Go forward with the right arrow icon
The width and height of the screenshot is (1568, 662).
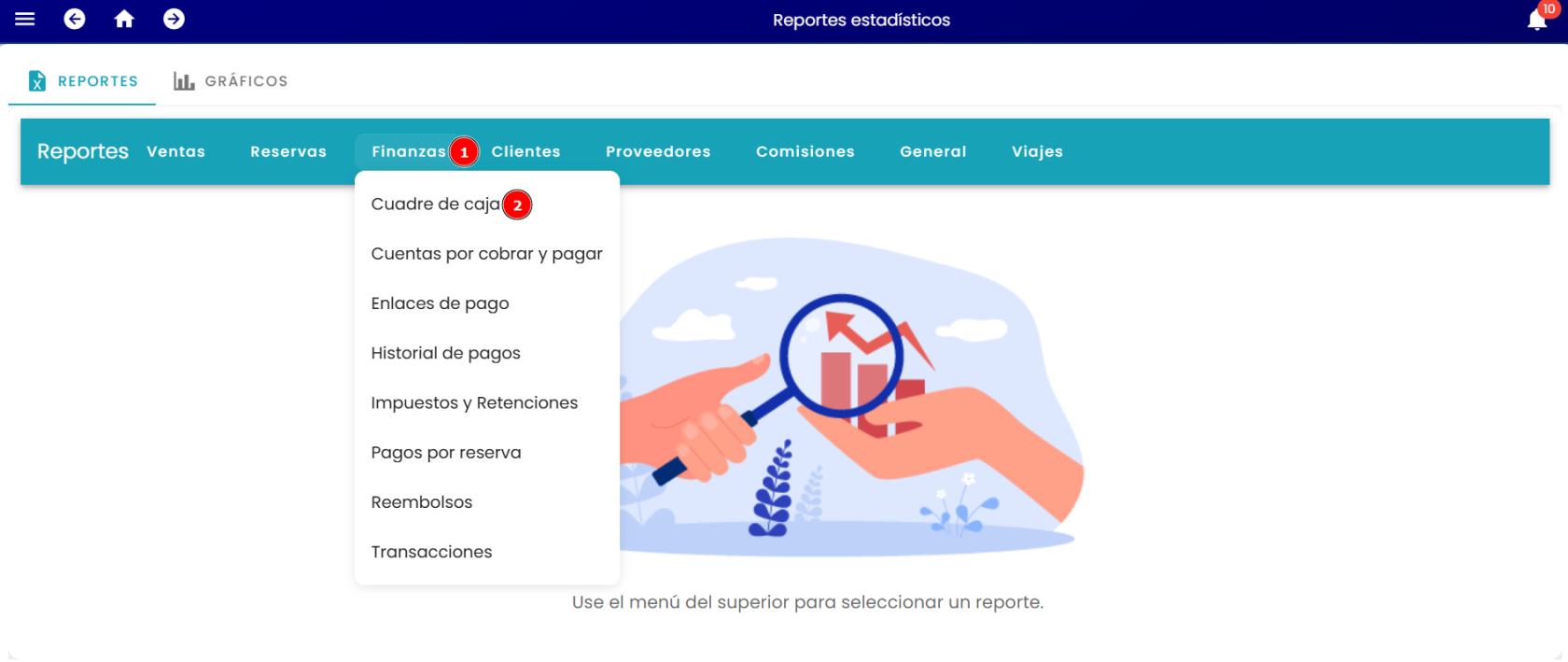click(x=174, y=19)
